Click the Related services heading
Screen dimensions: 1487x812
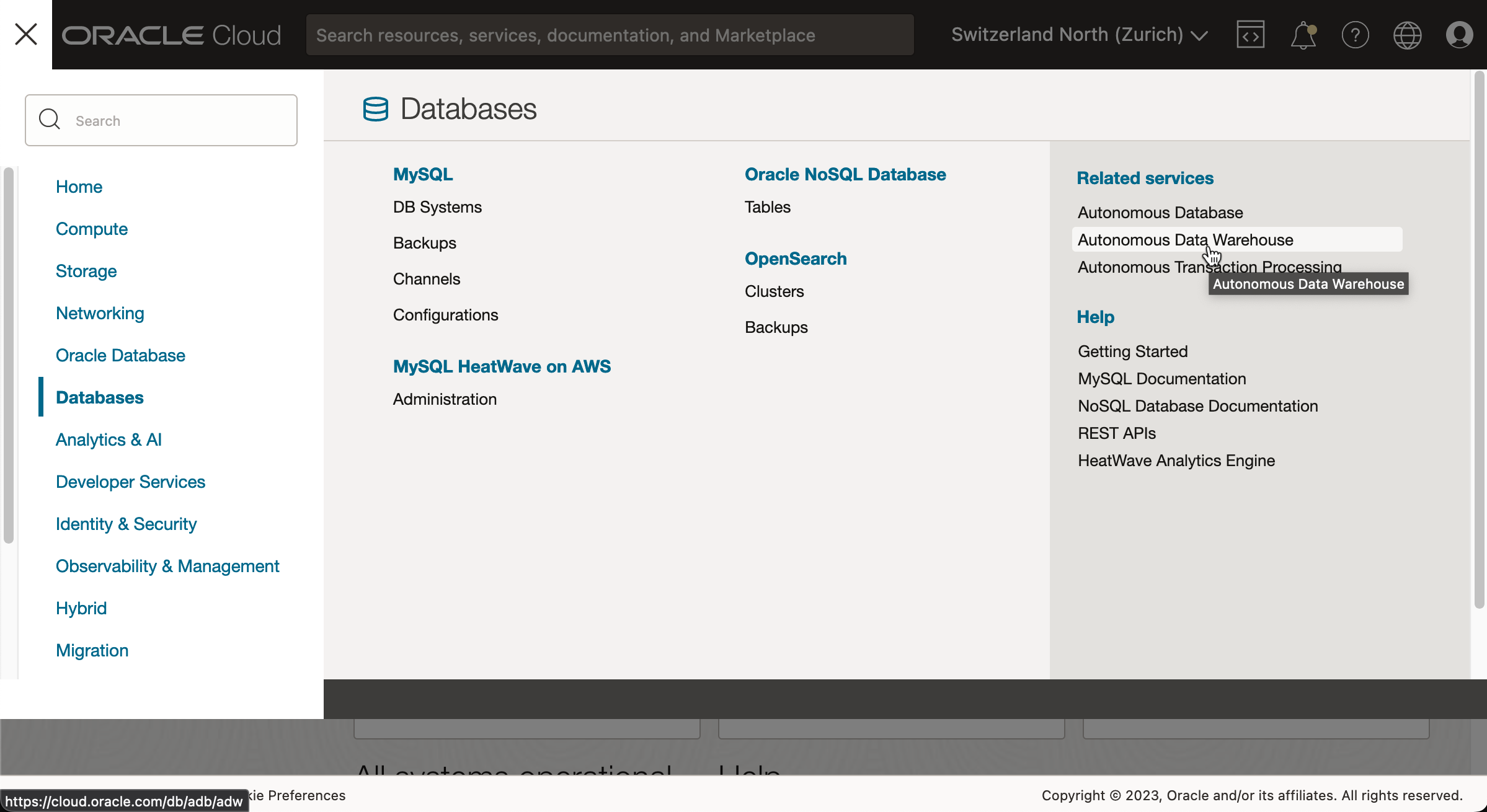1145,178
